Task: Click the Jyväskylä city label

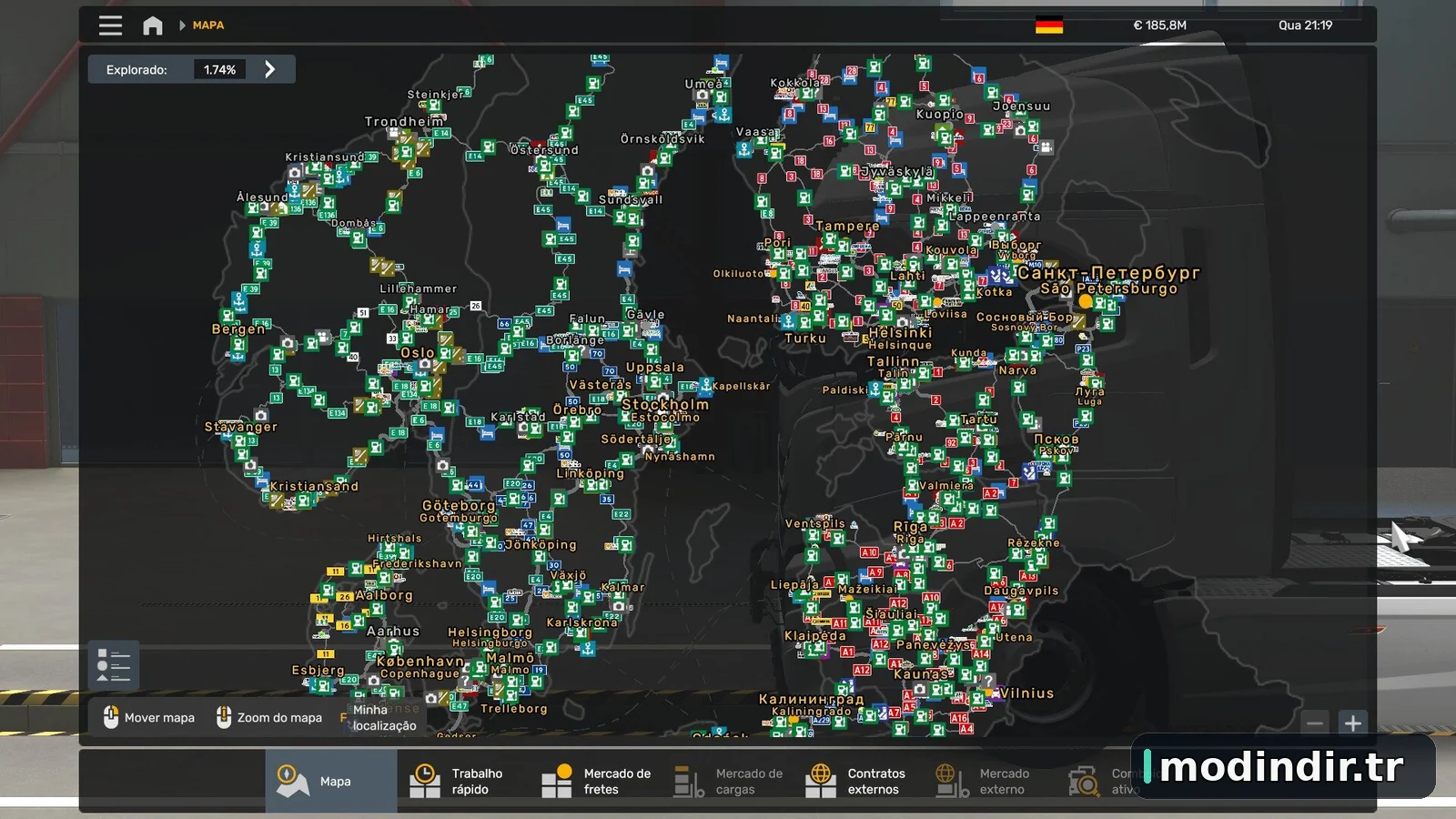Action: (x=897, y=171)
